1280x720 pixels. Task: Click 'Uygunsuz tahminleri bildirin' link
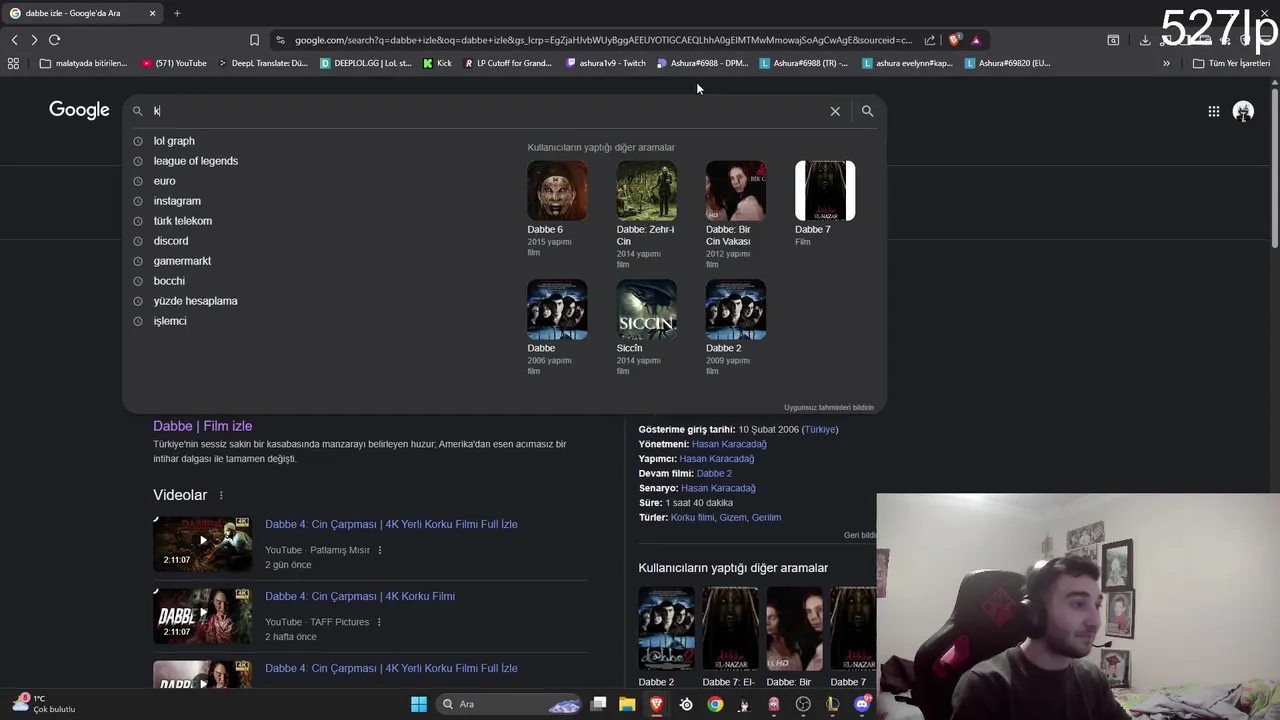pyautogui.click(x=829, y=407)
